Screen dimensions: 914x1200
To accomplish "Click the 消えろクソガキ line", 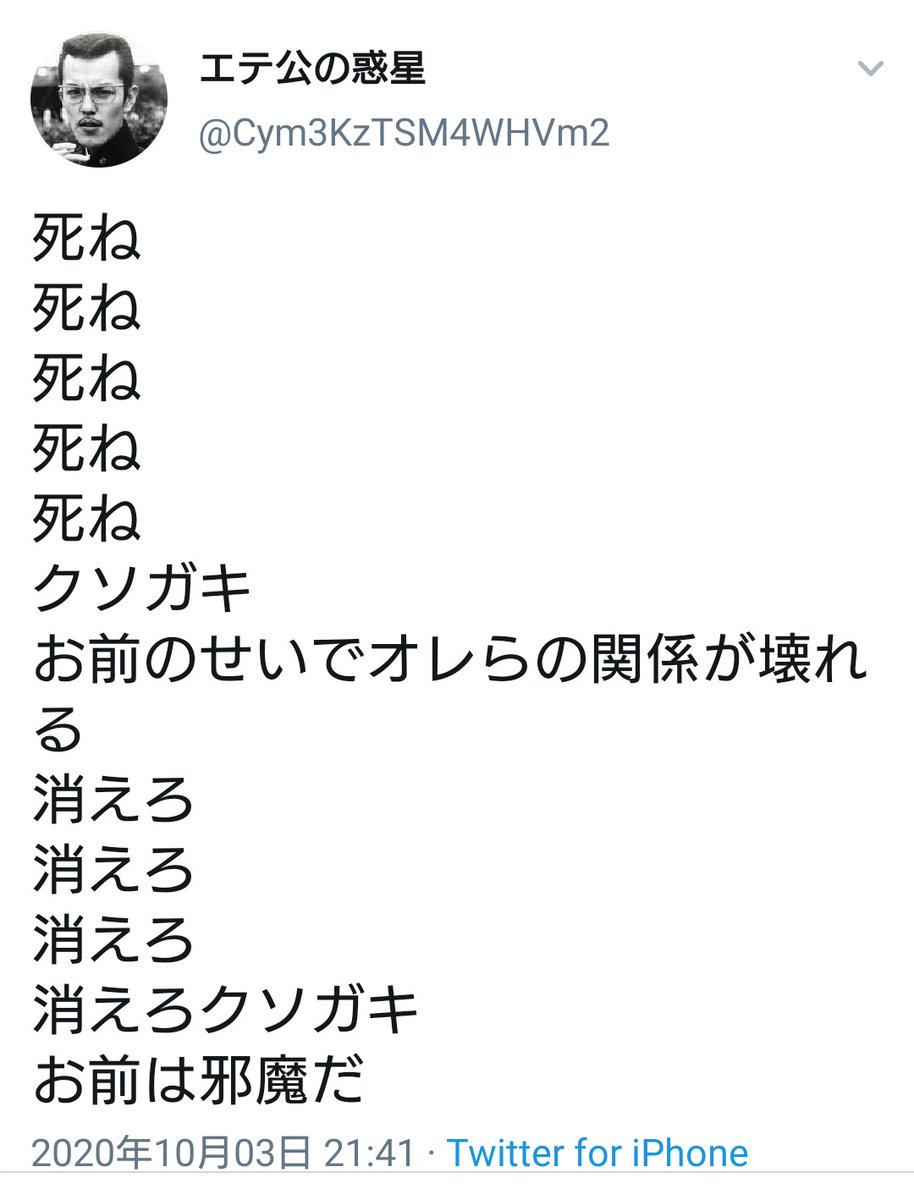I will tap(225, 1012).
